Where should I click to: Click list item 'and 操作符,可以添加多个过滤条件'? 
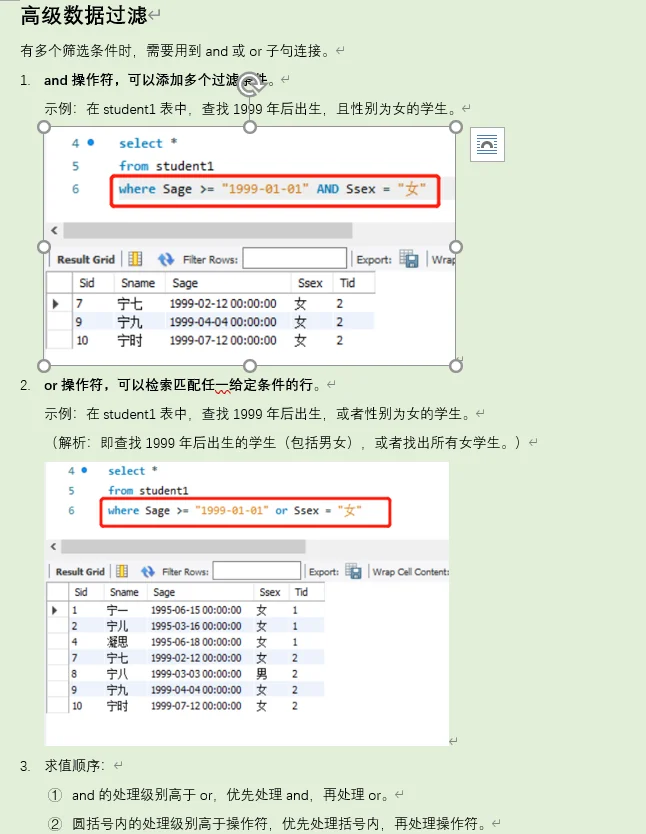[x=160, y=80]
